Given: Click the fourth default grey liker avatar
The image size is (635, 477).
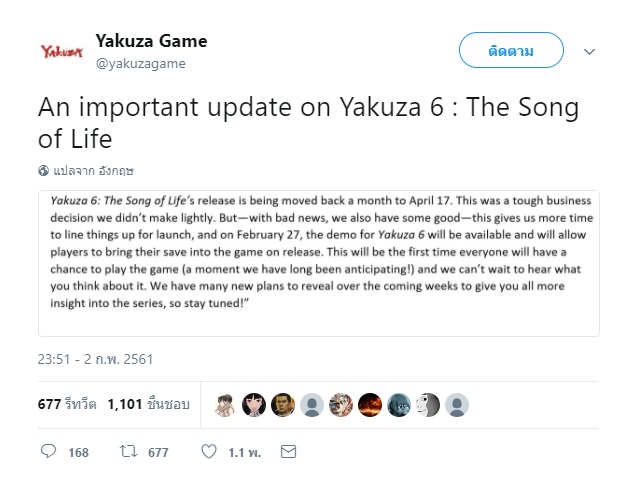Looking at the screenshot, I should pyautogui.click(x=312, y=404).
